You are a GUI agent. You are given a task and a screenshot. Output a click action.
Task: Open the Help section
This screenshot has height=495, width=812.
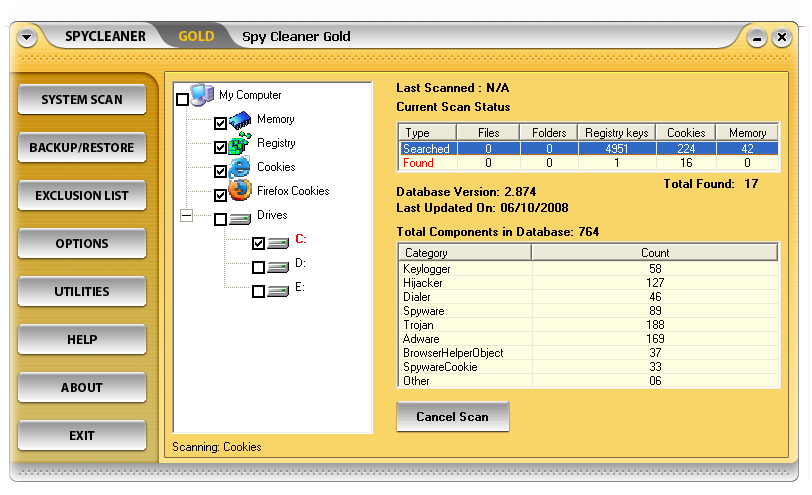click(x=82, y=340)
